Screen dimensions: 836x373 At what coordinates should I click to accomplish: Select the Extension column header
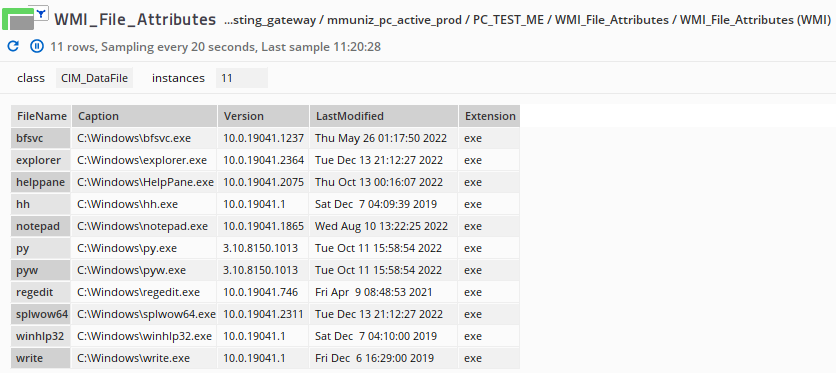tap(489, 116)
